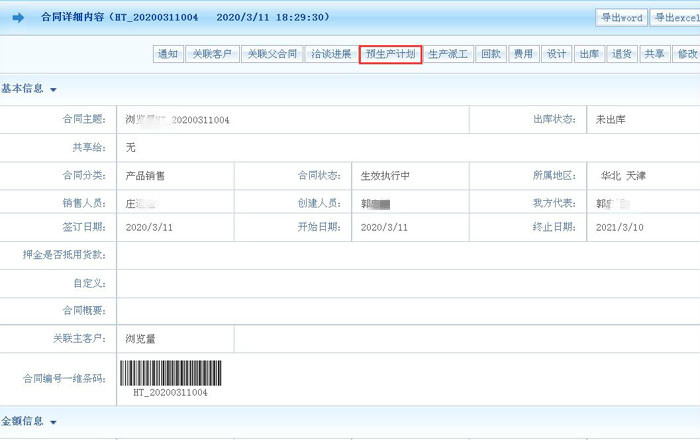The height and width of the screenshot is (440, 700).
Task: Click the blue arrow icon beside 合同详细内容
Action: coord(18,18)
